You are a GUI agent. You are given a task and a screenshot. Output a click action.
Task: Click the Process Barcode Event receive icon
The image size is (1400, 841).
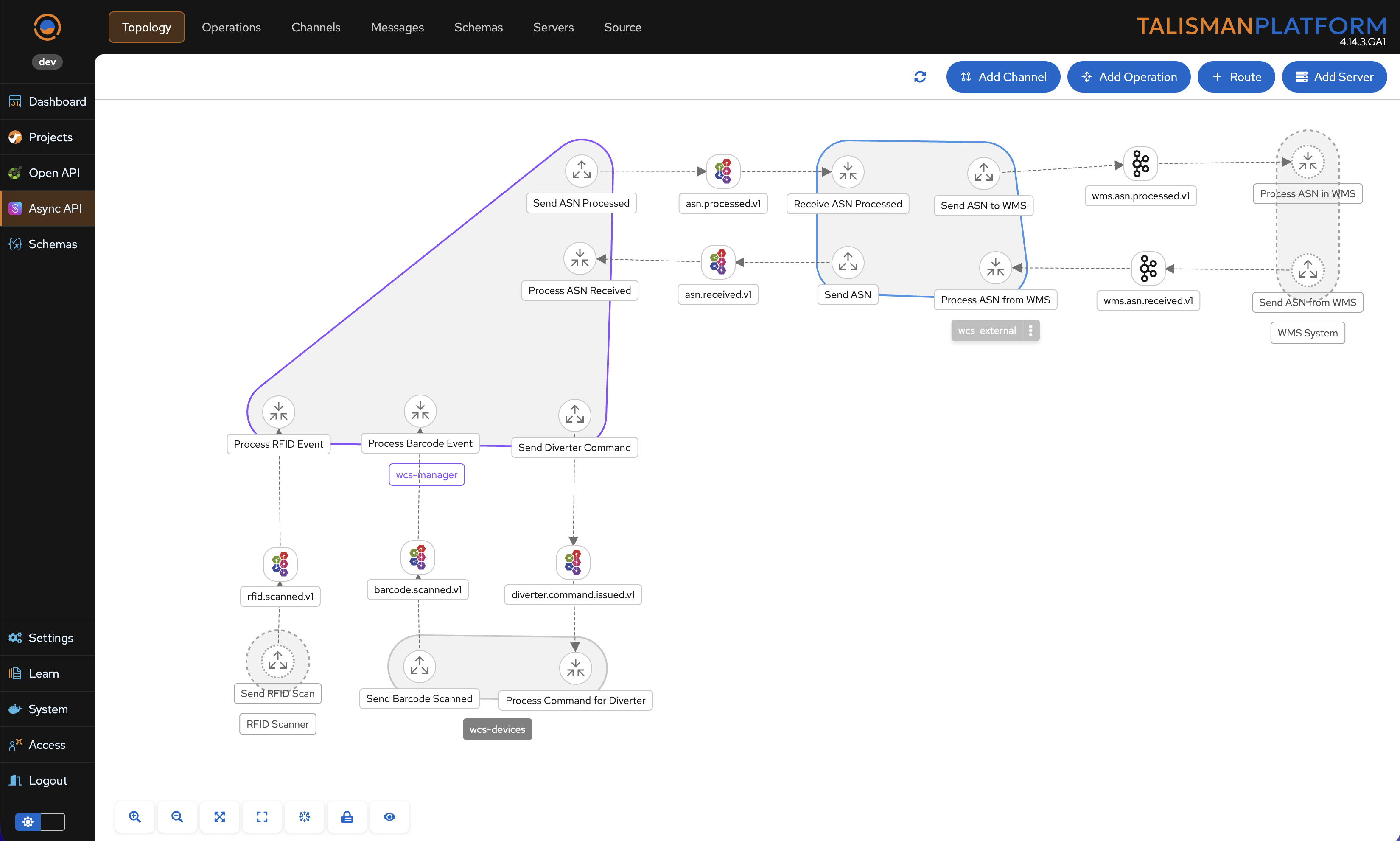tap(420, 411)
